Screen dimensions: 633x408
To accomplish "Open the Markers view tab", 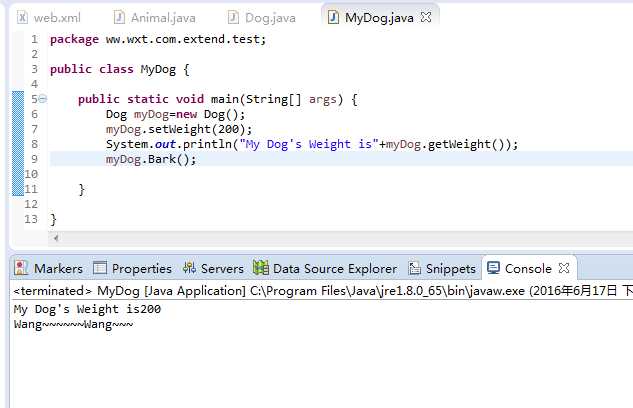I will click(x=48, y=268).
